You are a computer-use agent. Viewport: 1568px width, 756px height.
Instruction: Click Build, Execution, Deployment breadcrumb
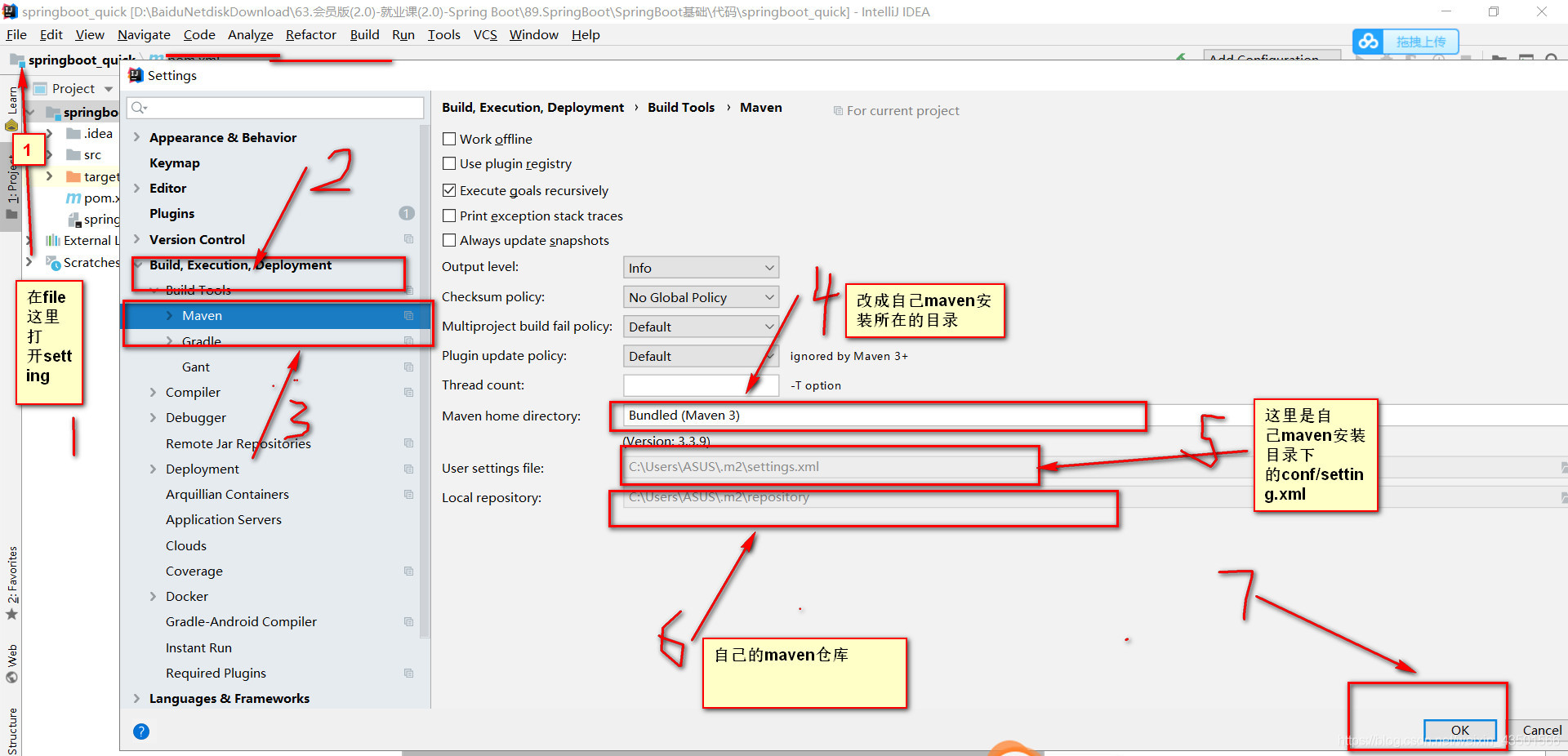click(x=532, y=108)
